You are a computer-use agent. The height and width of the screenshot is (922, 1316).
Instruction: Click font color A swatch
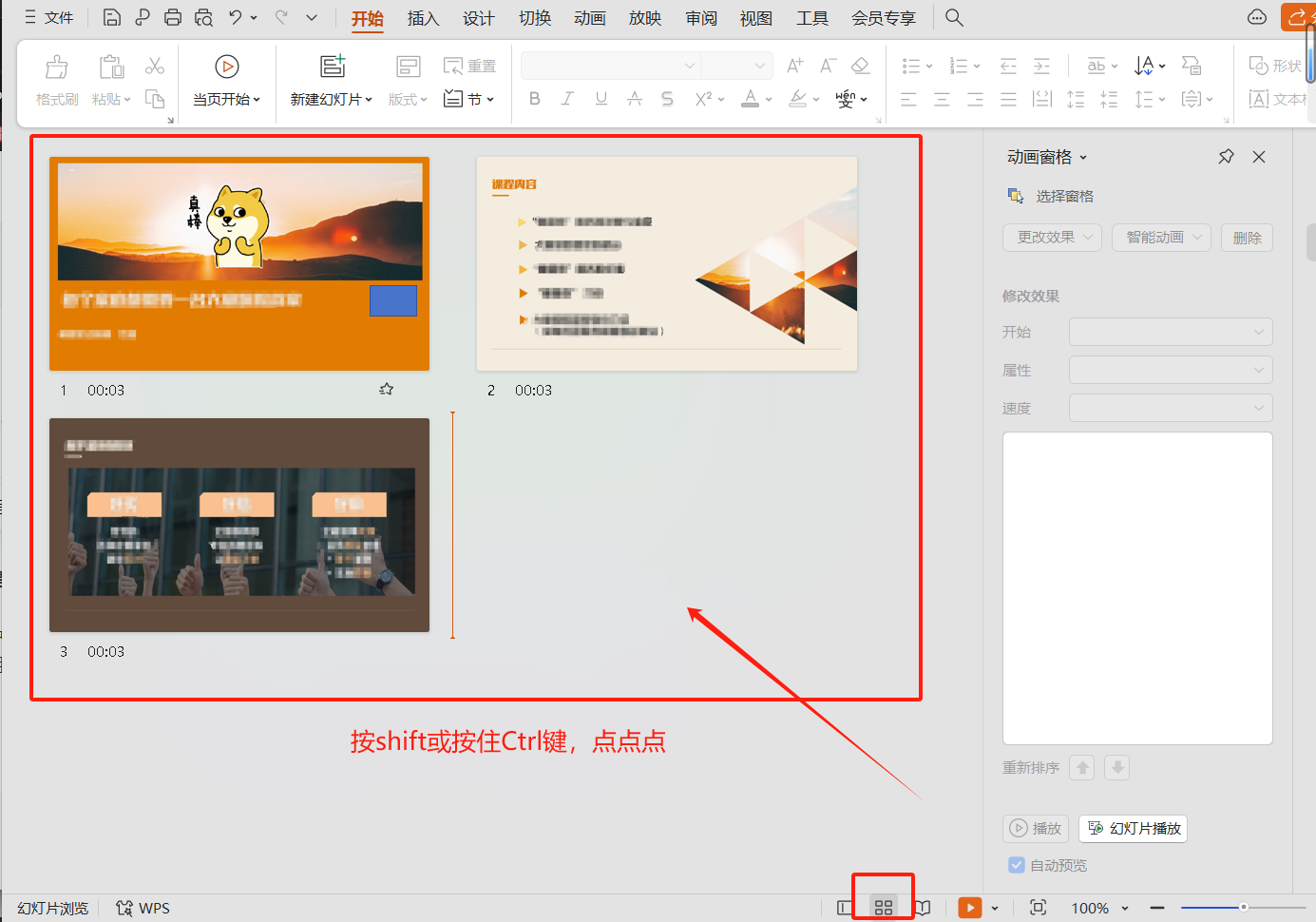coord(750,99)
